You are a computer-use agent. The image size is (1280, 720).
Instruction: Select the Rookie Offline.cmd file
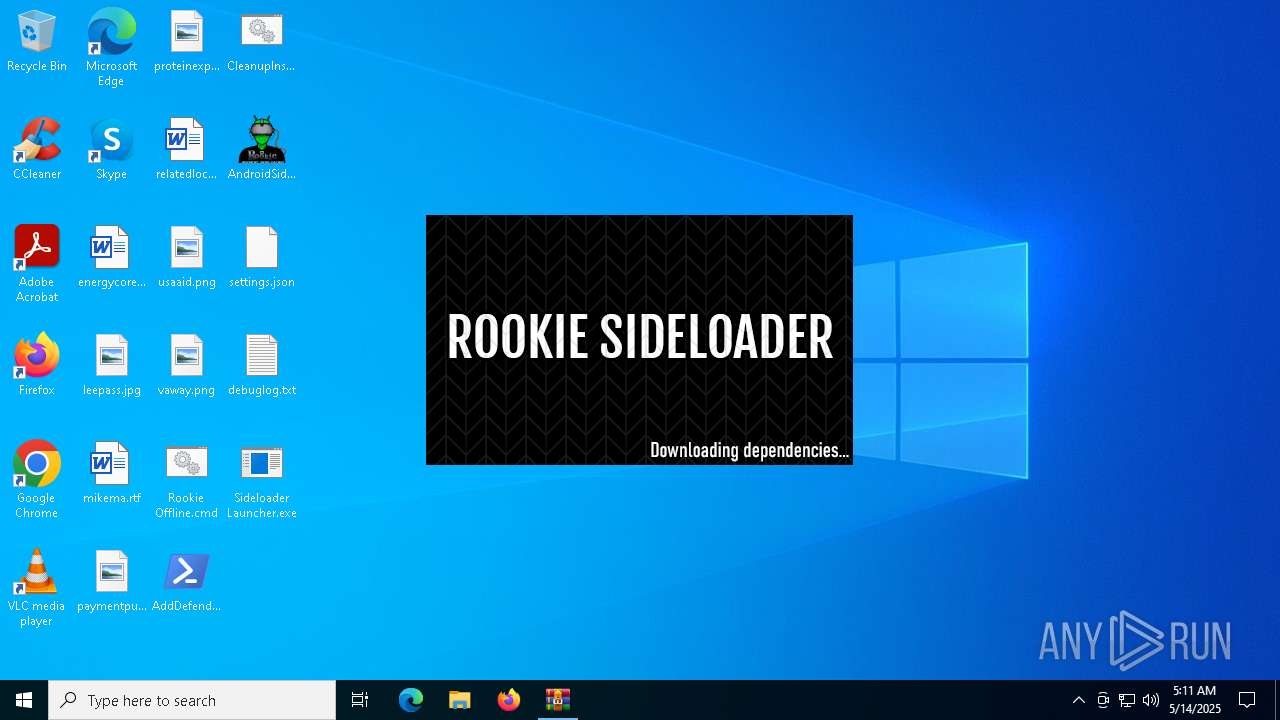(x=187, y=481)
